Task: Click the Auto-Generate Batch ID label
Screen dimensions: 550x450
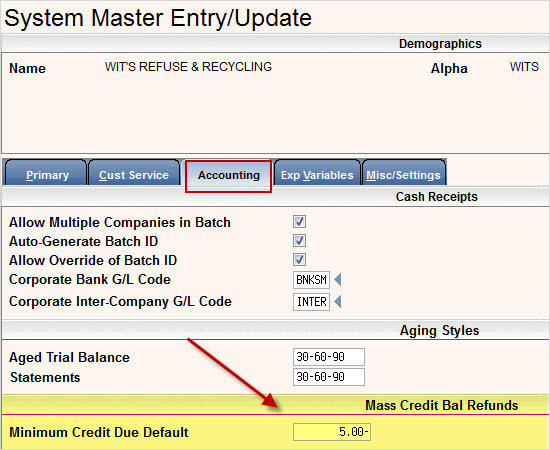Action: 83,241
